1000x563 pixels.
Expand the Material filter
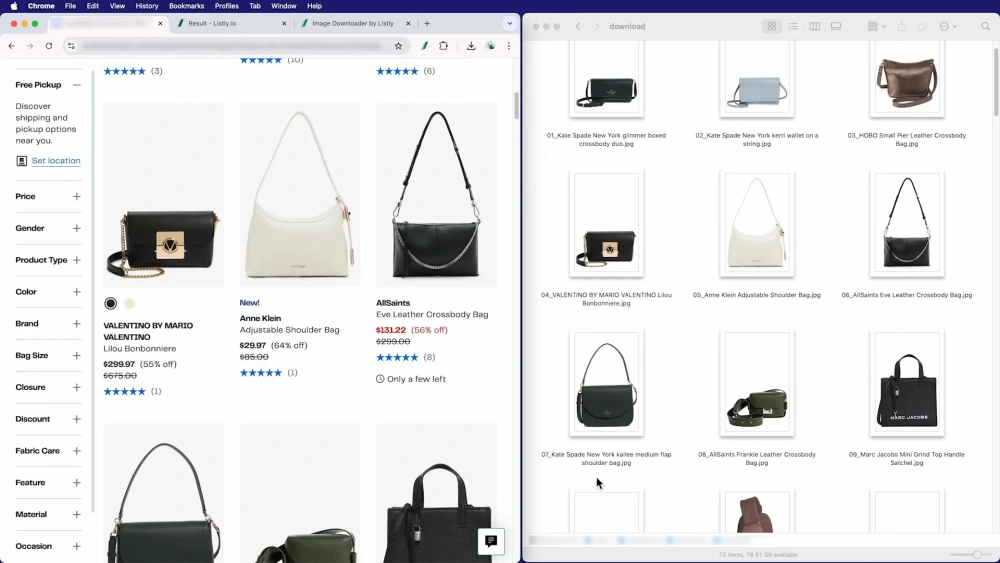[x=77, y=515]
